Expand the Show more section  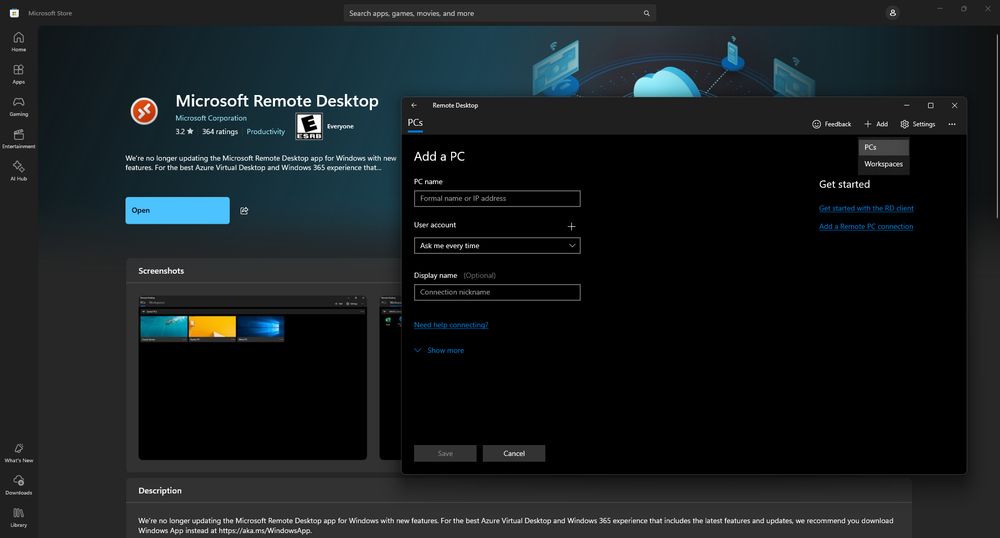tap(439, 351)
